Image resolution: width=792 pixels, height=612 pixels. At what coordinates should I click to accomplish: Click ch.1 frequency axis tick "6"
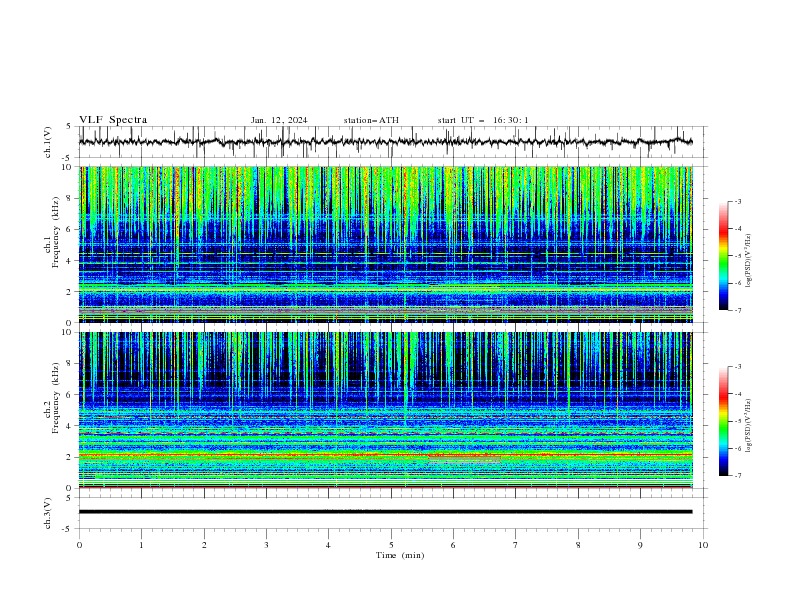(70, 229)
